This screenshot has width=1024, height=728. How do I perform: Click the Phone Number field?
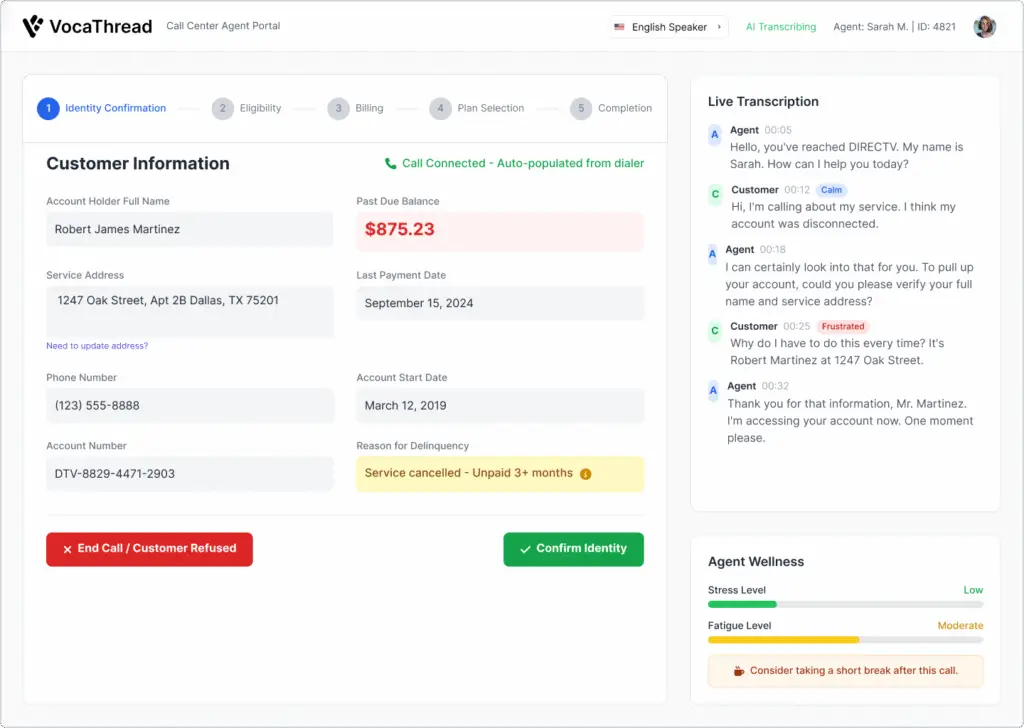(x=189, y=405)
